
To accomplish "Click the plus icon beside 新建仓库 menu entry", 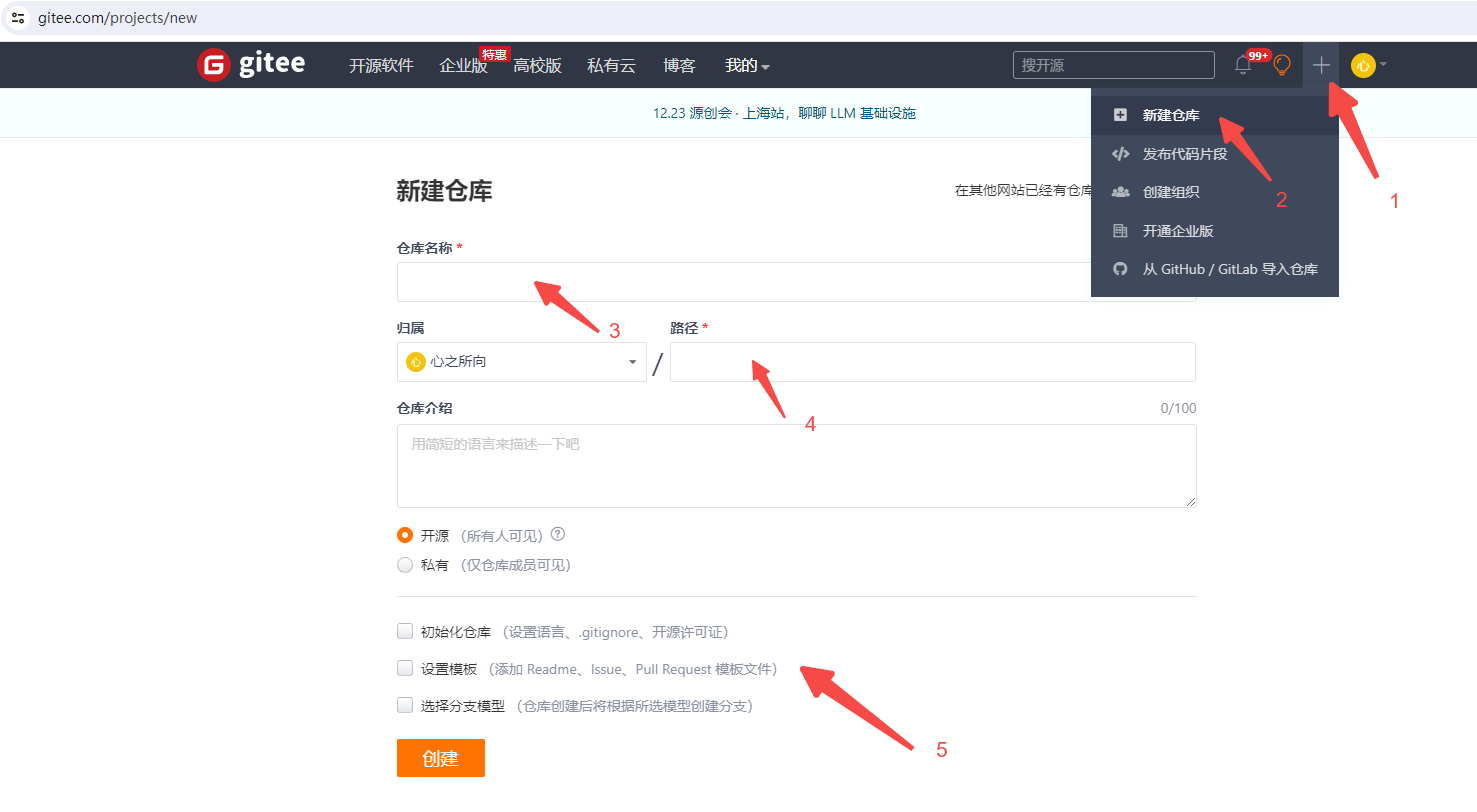I will 1120,115.
